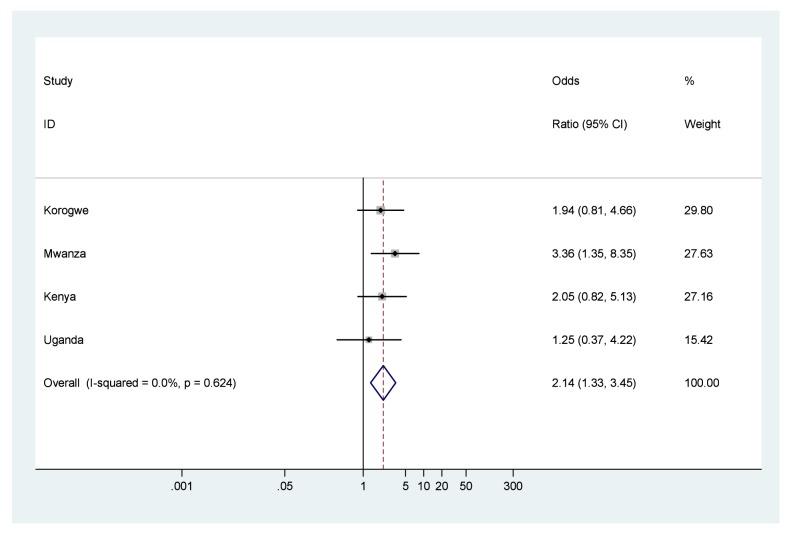Select the Uganda point estimate marker
This screenshot has height=539, width=787.
click(x=368, y=340)
